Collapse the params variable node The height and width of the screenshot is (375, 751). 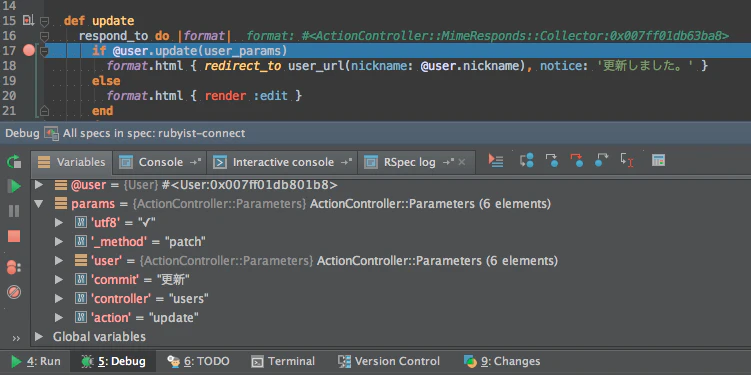click(x=39, y=204)
